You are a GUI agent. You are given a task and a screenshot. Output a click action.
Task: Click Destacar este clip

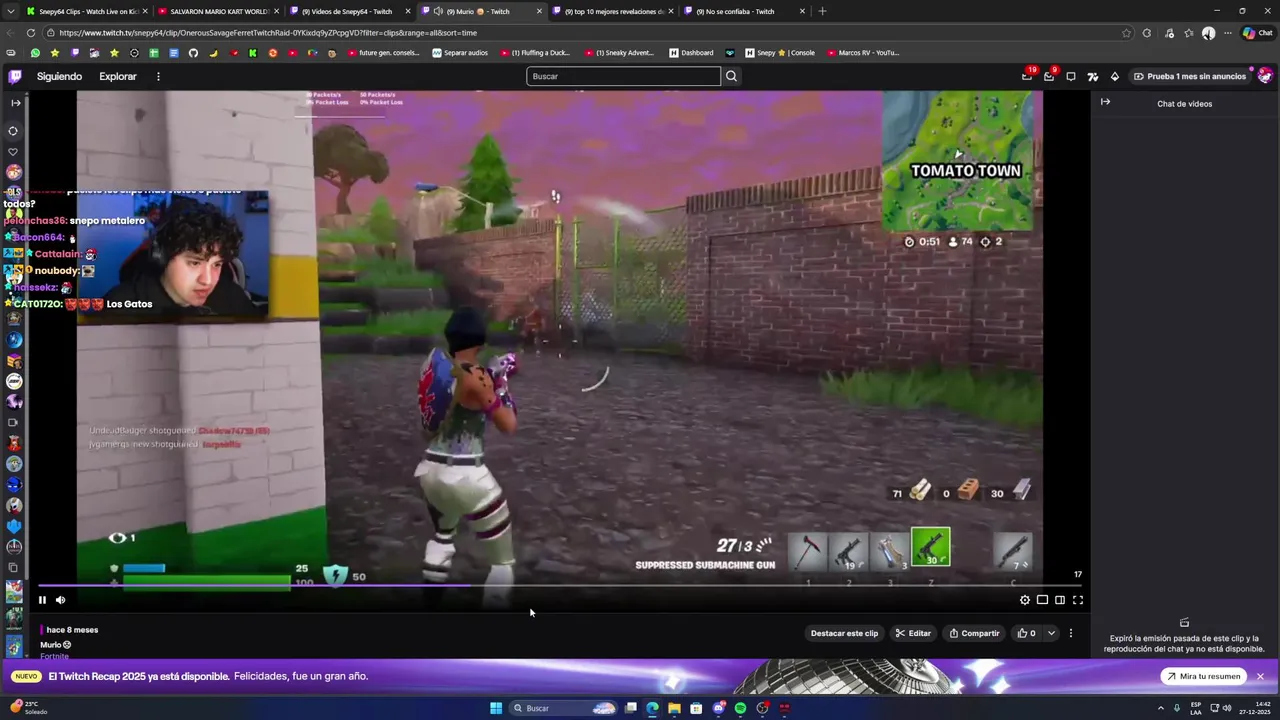(844, 633)
